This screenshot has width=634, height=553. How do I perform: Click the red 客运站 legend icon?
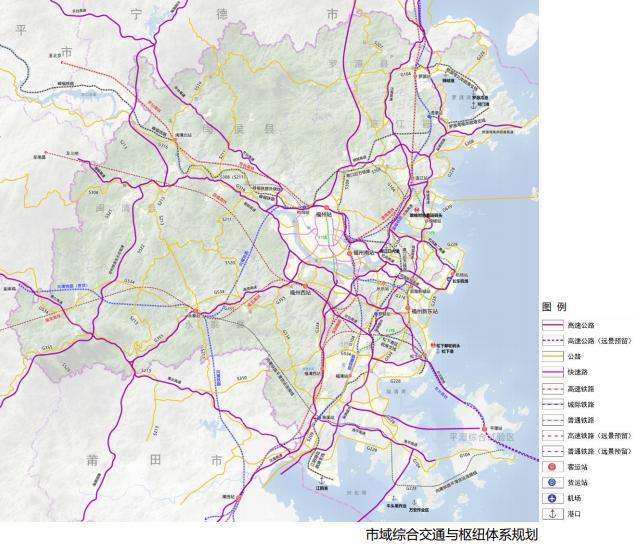tap(552, 467)
